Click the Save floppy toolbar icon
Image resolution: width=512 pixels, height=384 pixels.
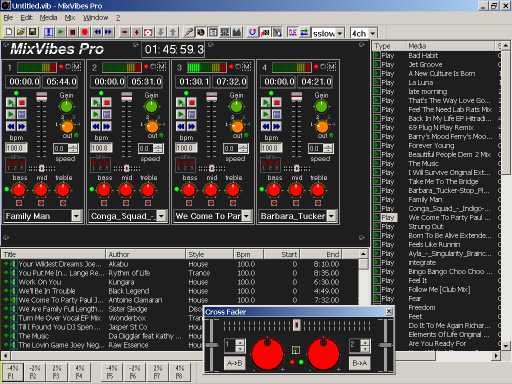(x=33, y=32)
